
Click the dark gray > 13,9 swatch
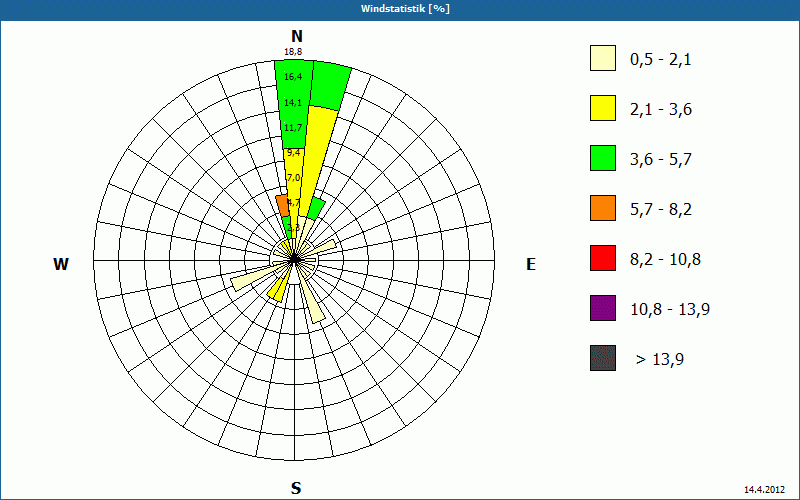pyautogui.click(x=603, y=358)
